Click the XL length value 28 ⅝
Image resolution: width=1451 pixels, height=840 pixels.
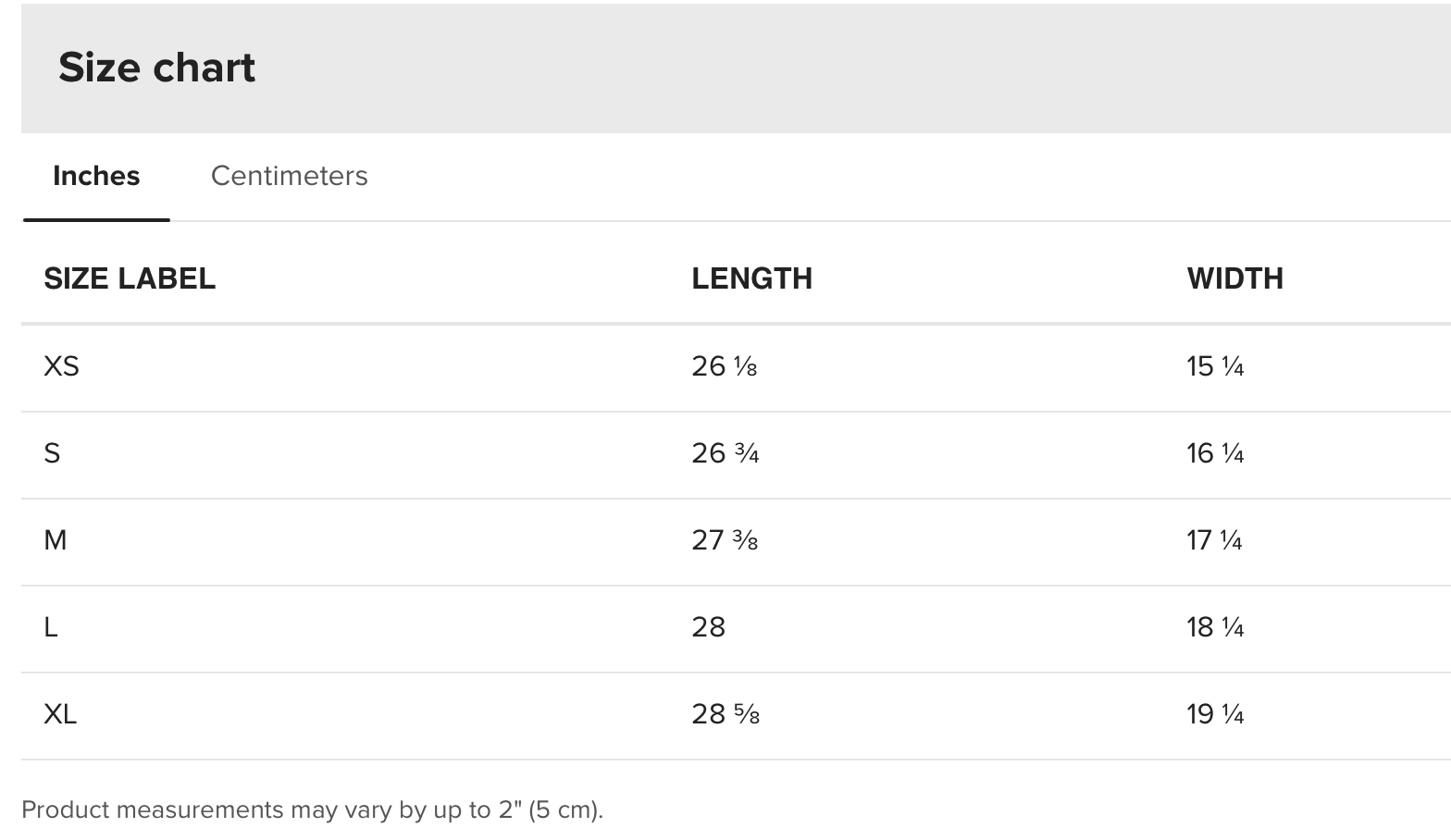pyautogui.click(x=725, y=714)
